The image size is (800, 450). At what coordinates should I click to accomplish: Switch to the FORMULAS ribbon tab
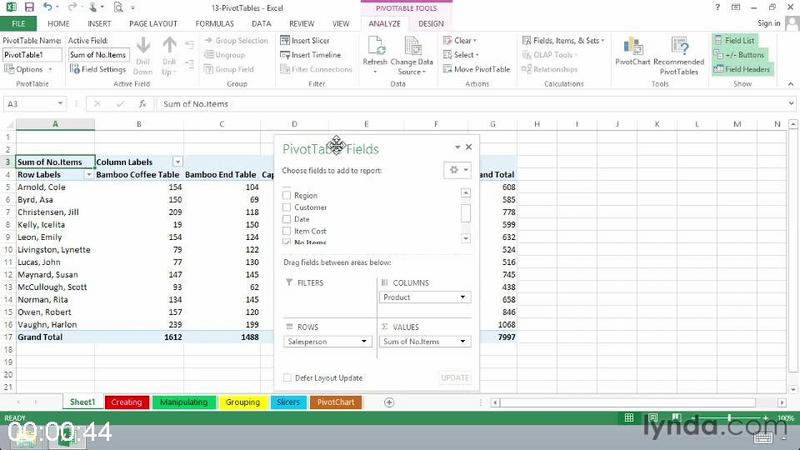214,23
